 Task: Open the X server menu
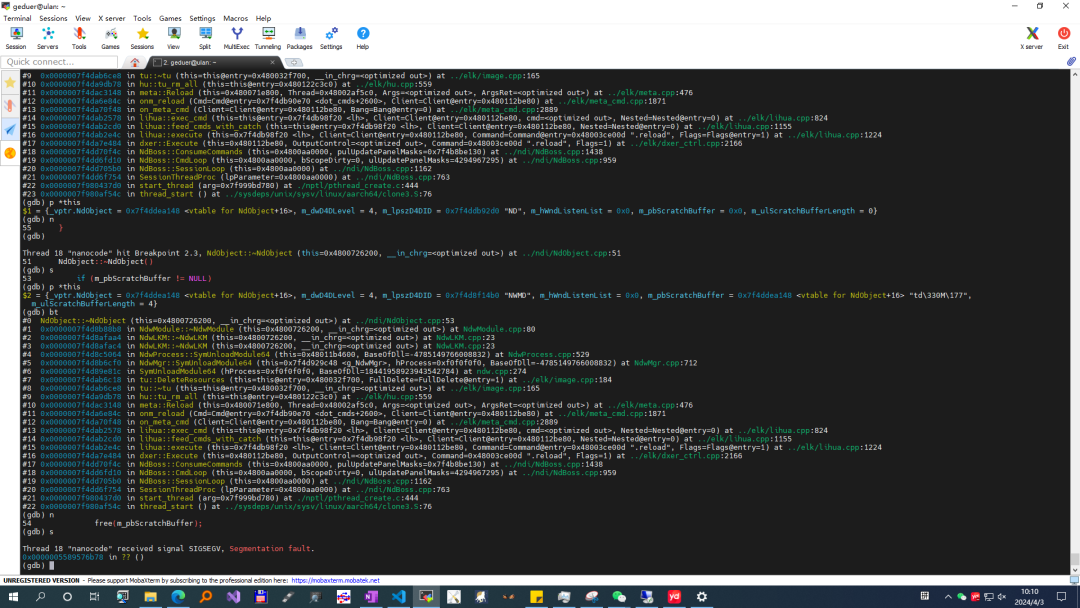(x=110, y=17)
